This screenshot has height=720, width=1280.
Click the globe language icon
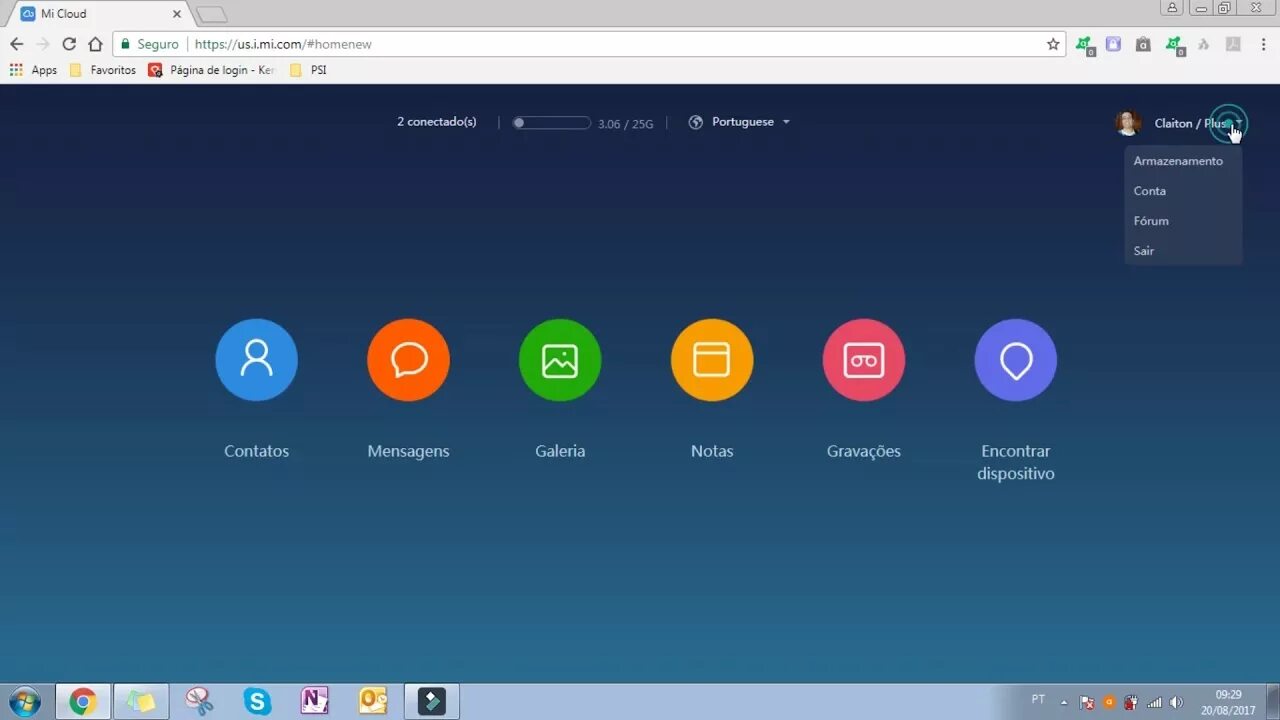click(x=696, y=122)
